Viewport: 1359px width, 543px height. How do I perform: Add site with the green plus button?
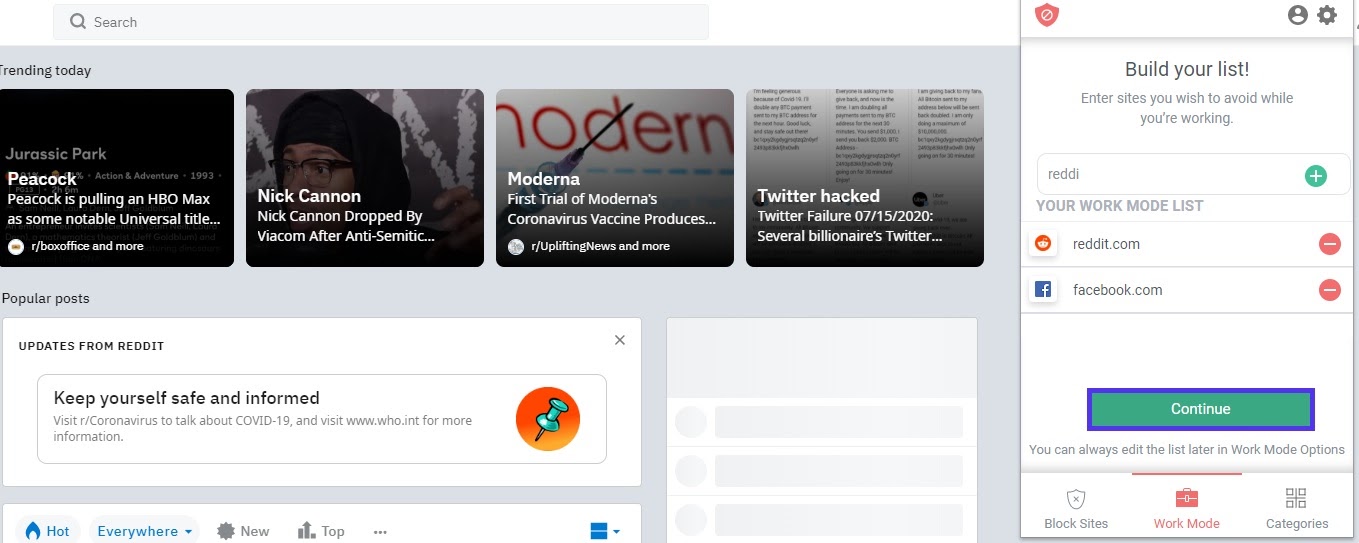[1316, 176]
